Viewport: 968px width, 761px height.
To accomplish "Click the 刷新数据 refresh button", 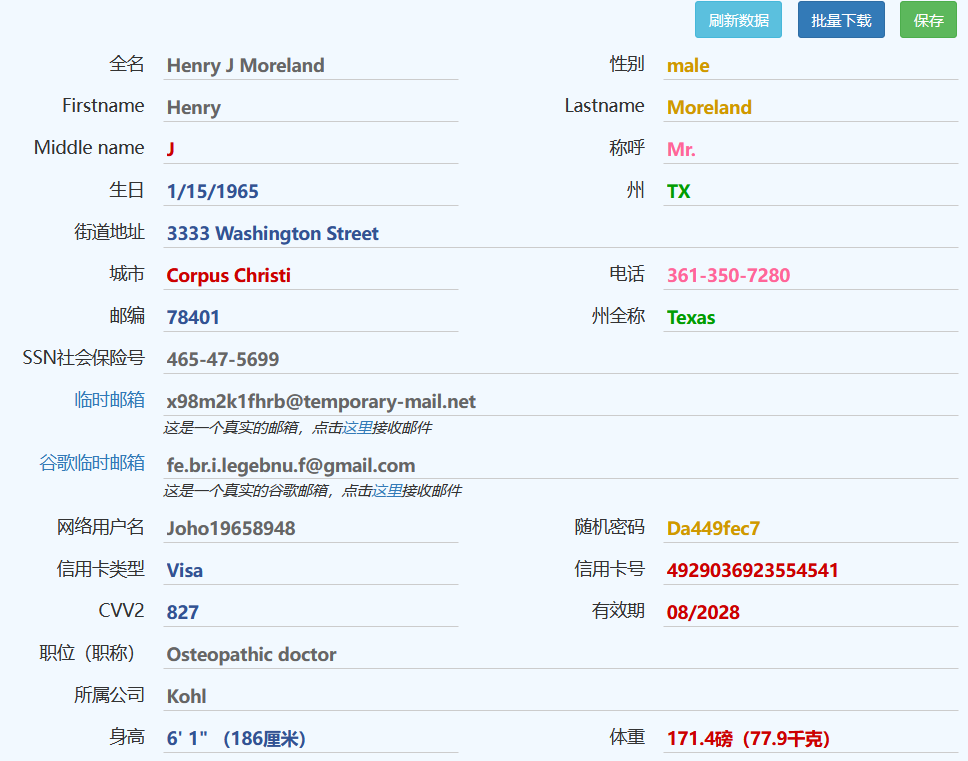I will (x=738, y=19).
